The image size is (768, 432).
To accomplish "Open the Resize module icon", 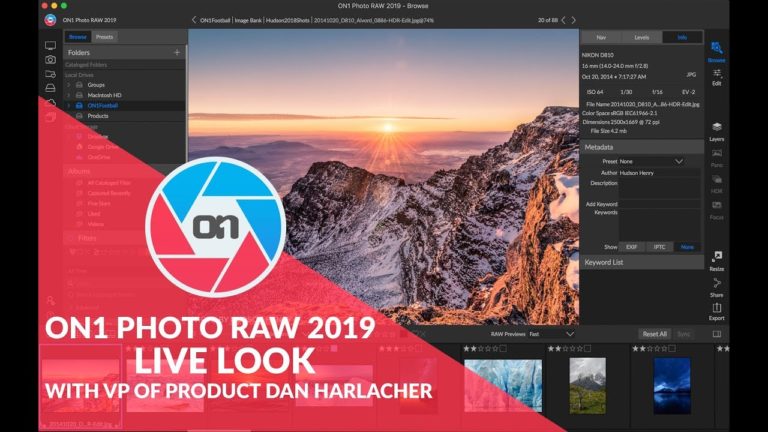I will [x=717, y=257].
